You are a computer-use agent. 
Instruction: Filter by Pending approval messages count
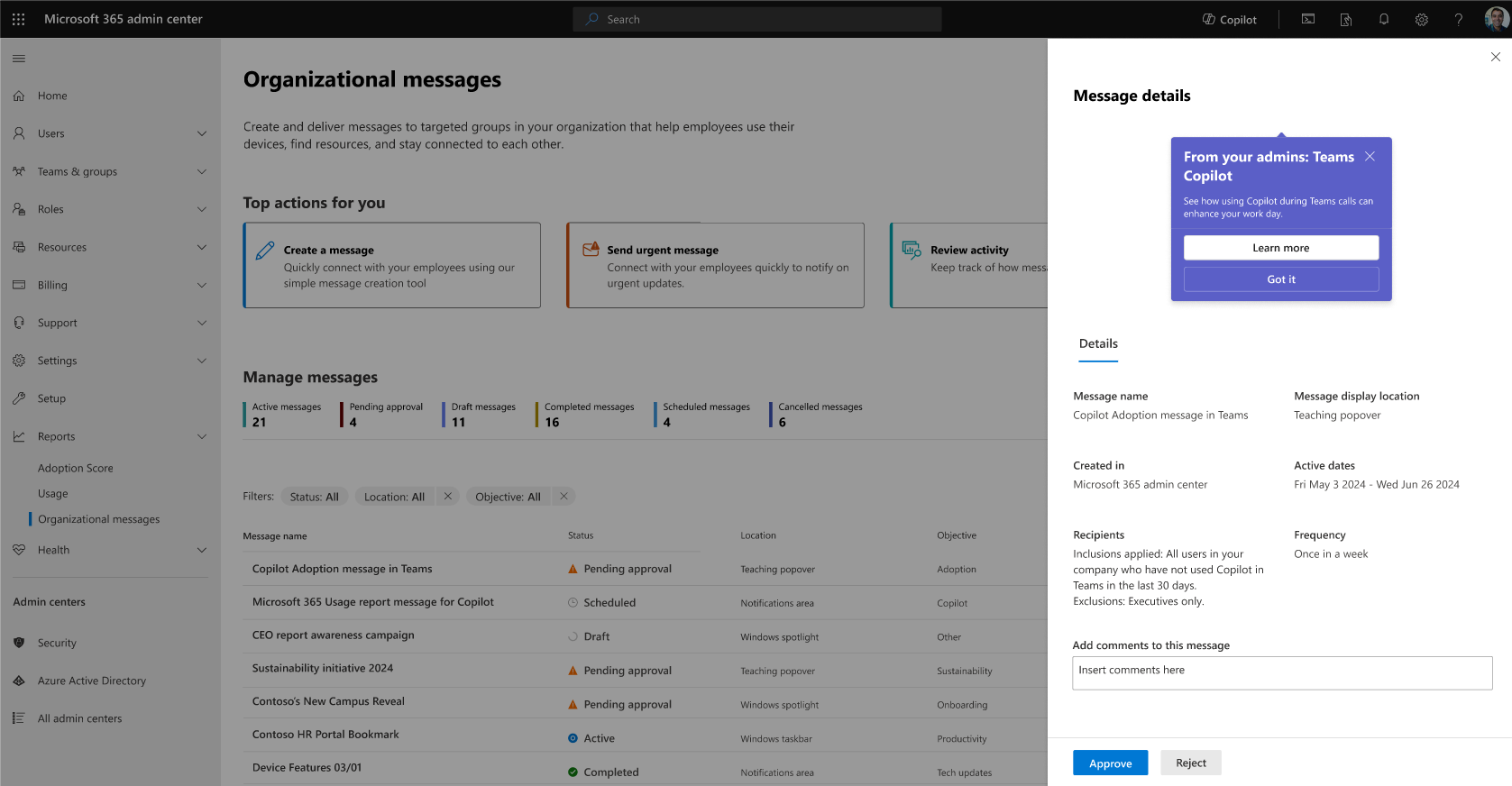click(x=381, y=415)
